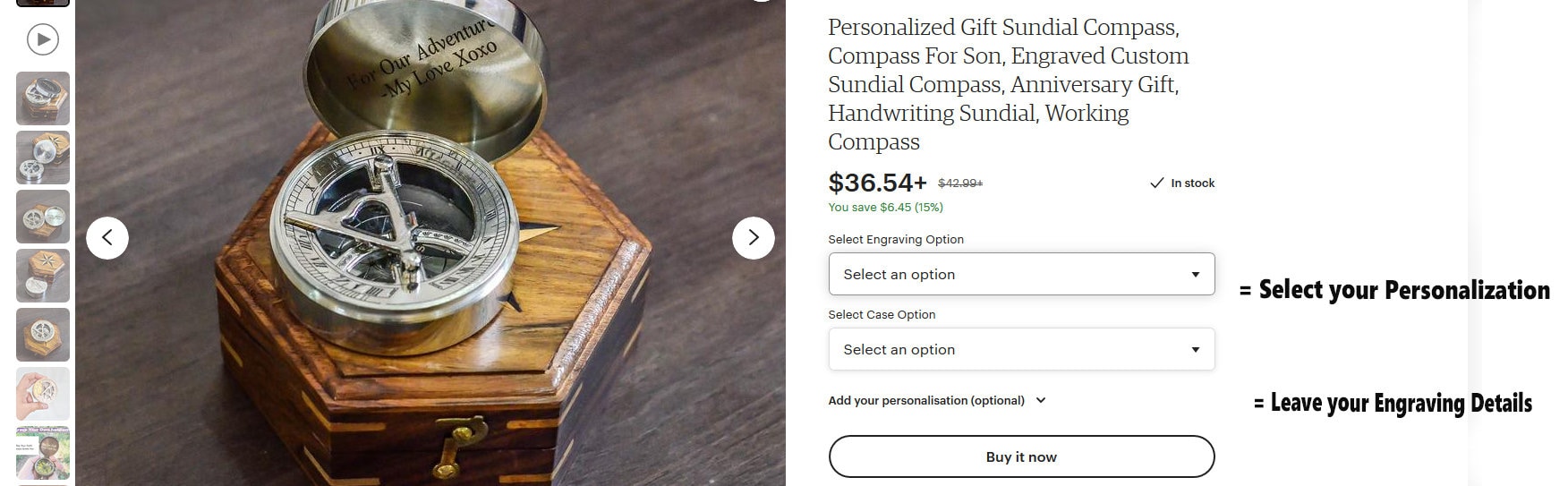
Task: Click the In stock checkmark icon
Action: pyautogui.click(x=1157, y=183)
